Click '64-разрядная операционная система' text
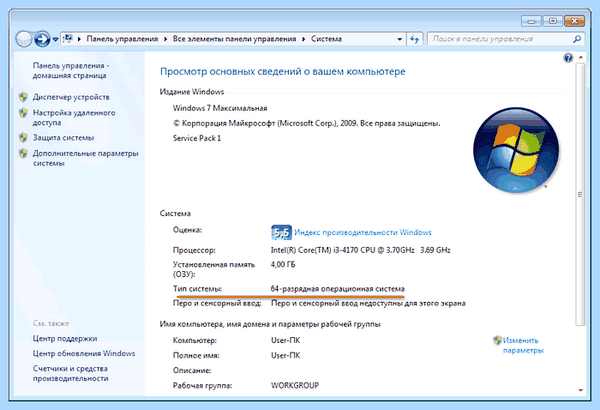 coord(338,289)
